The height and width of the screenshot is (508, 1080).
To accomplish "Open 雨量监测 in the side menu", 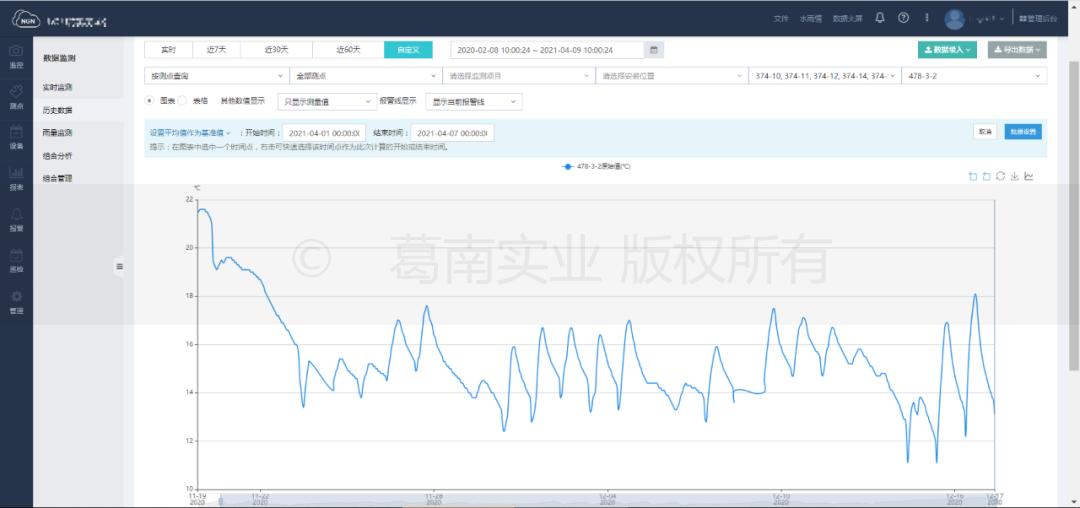I will tap(58, 132).
